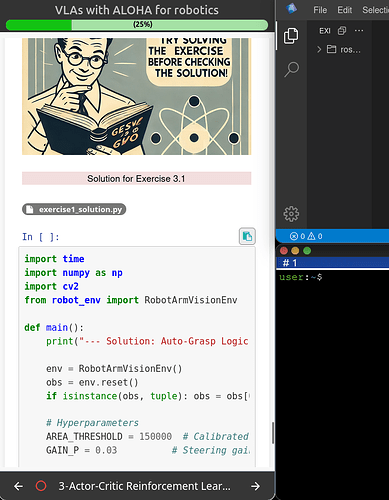Open the Manage gear in VS Code
This screenshot has height=500, width=389.
pyautogui.click(x=291, y=214)
